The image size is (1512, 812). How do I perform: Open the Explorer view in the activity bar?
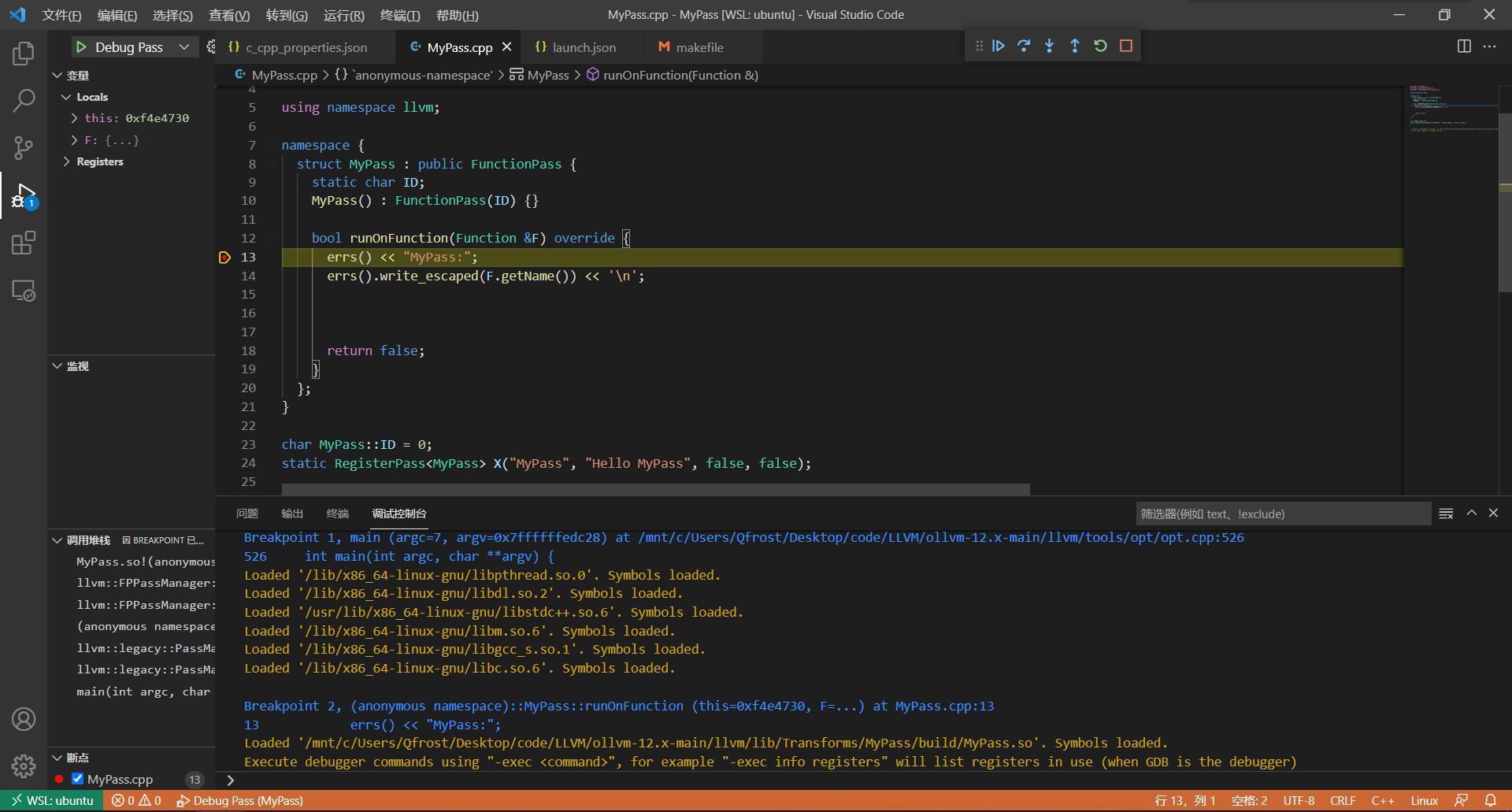[x=23, y=54]
